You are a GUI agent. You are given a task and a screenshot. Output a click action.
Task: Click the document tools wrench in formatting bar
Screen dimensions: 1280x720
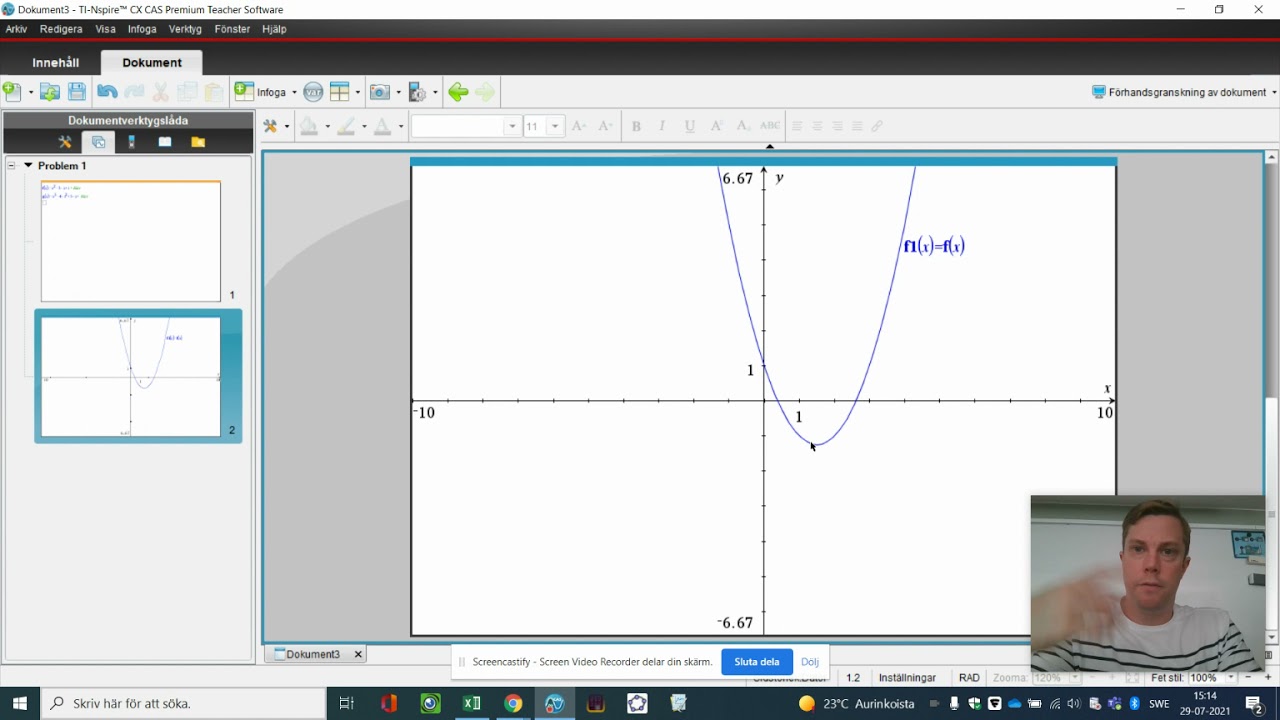[270, 126]
